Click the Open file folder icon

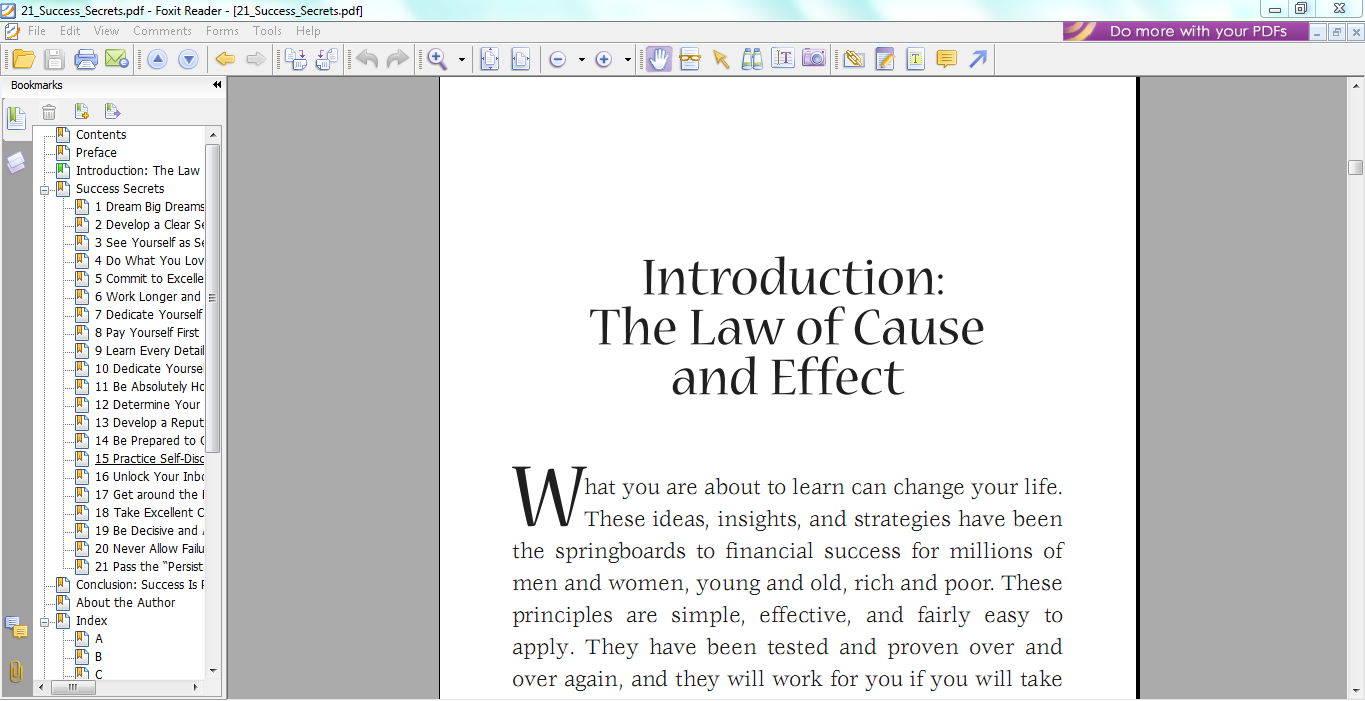23,59
